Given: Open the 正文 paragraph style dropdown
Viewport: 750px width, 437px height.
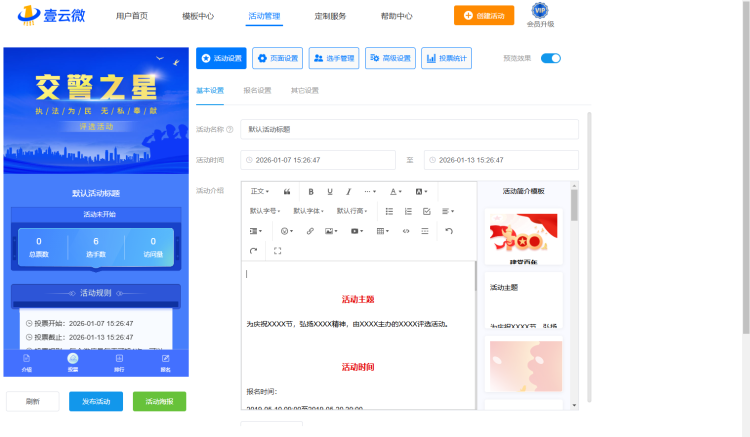Looking at the screenshot, I should point(259,191).
